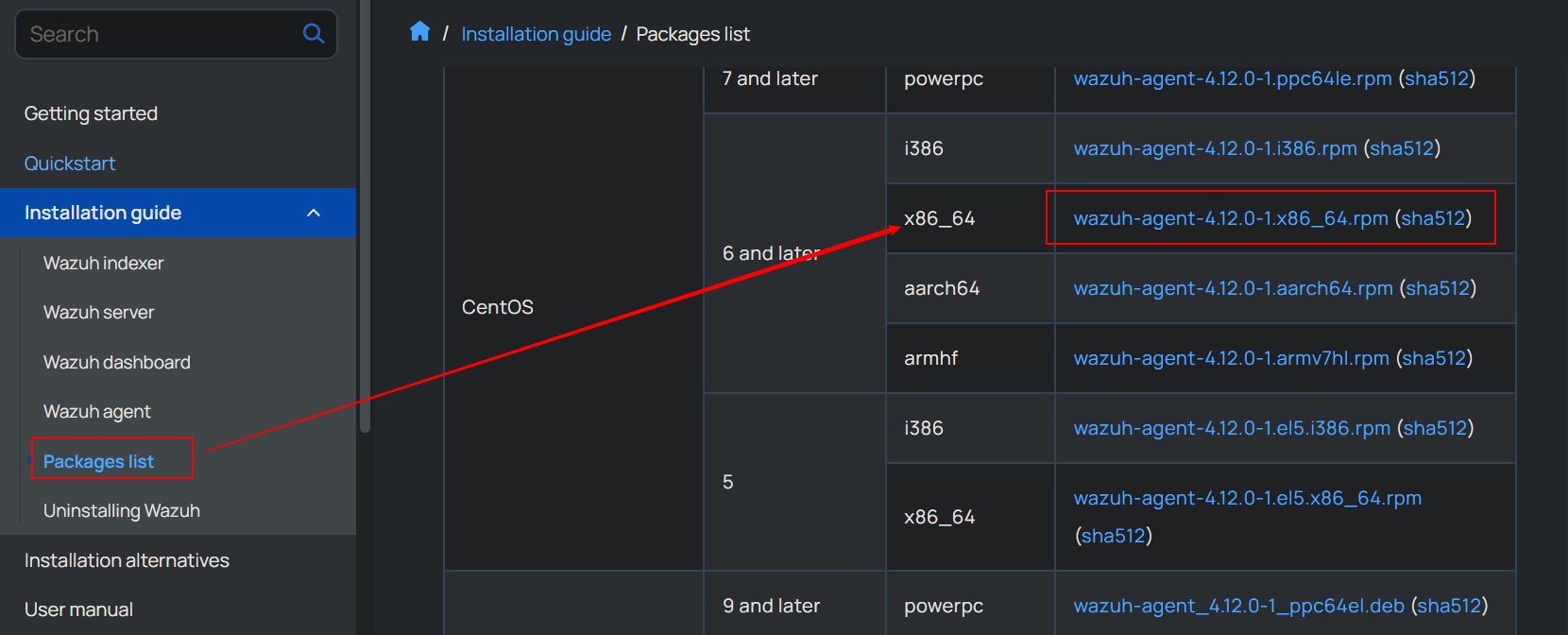Open sha512 for aarch64.rpm package
Viewport: 1568px width, 635px height.
click(1438, 288)
